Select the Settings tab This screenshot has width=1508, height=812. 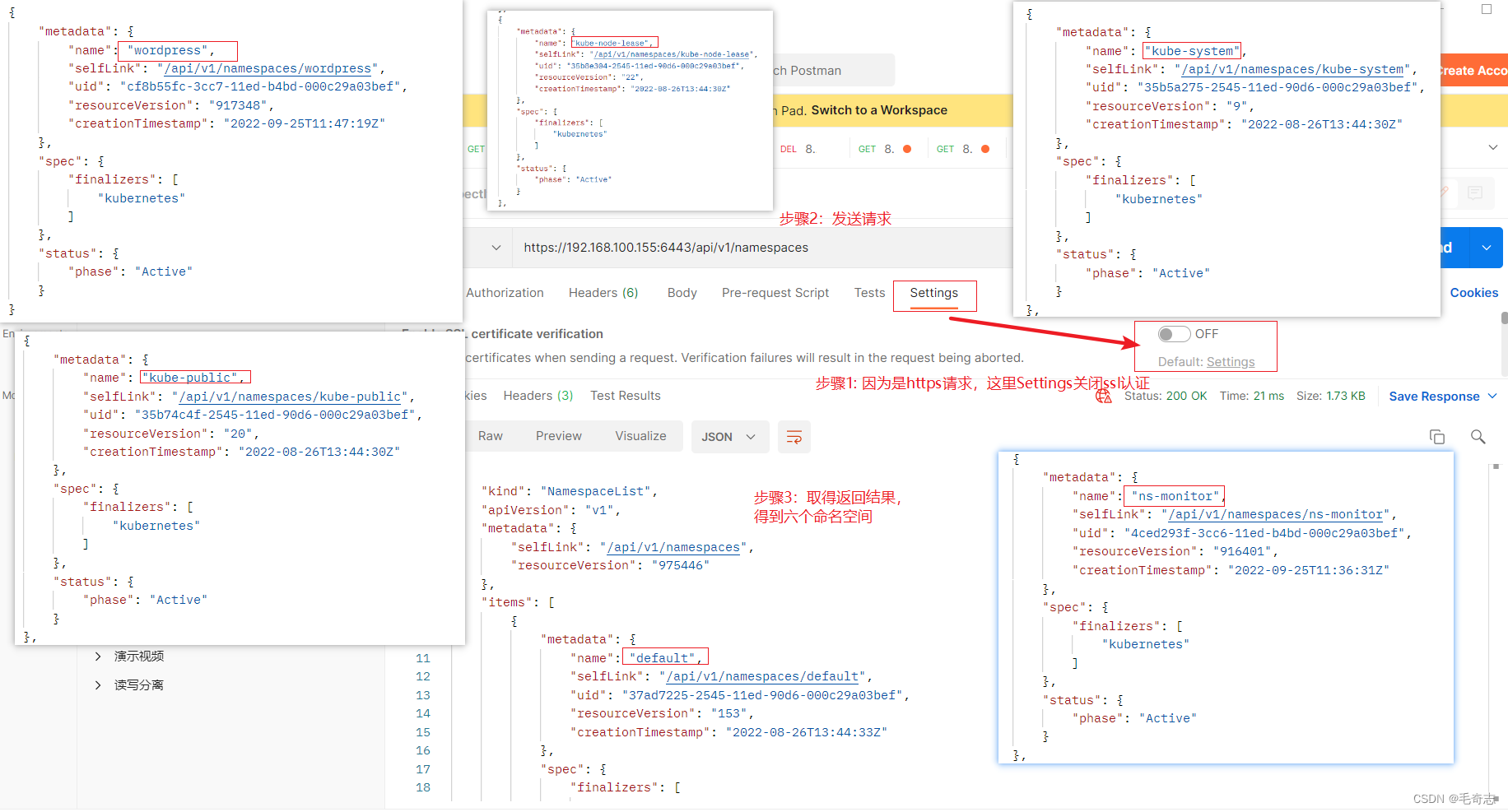pos(934,294)
